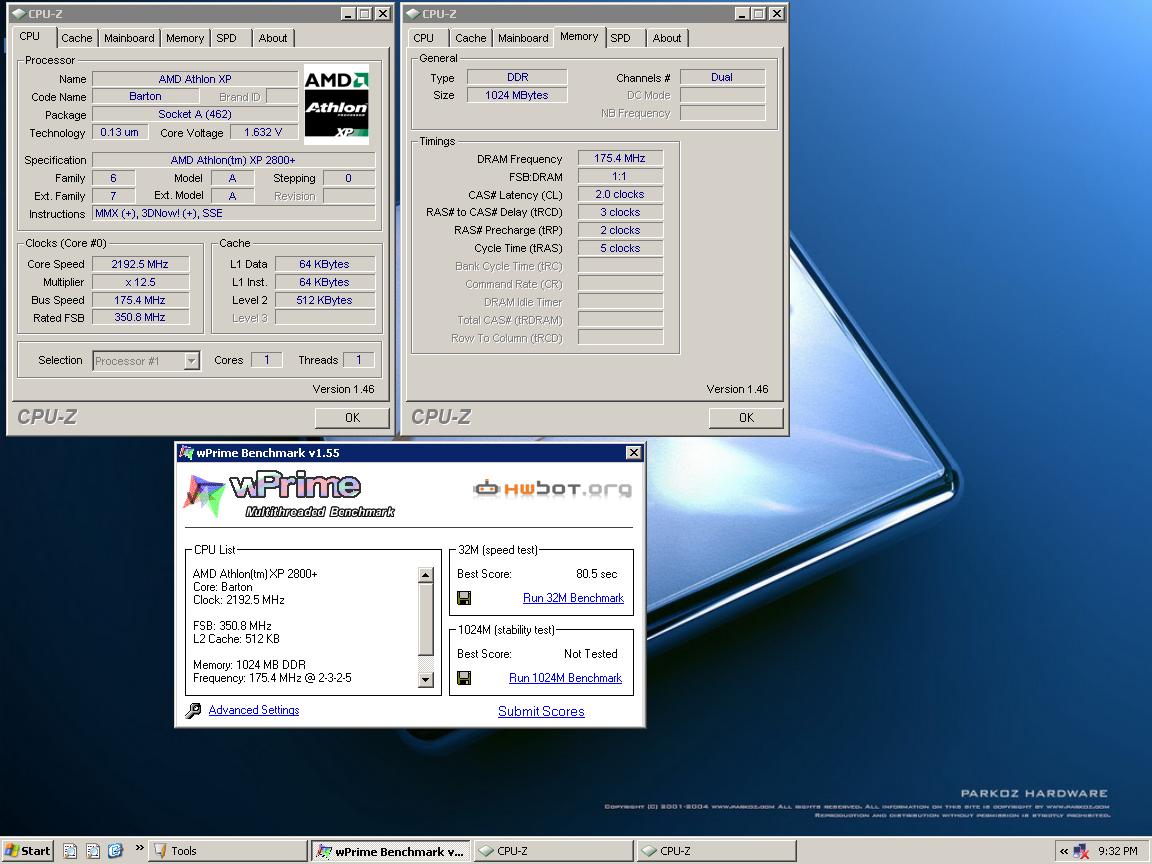1152x864 pixels.
Task: Click the Channels # value Dual
Action: tap(722, 77)
